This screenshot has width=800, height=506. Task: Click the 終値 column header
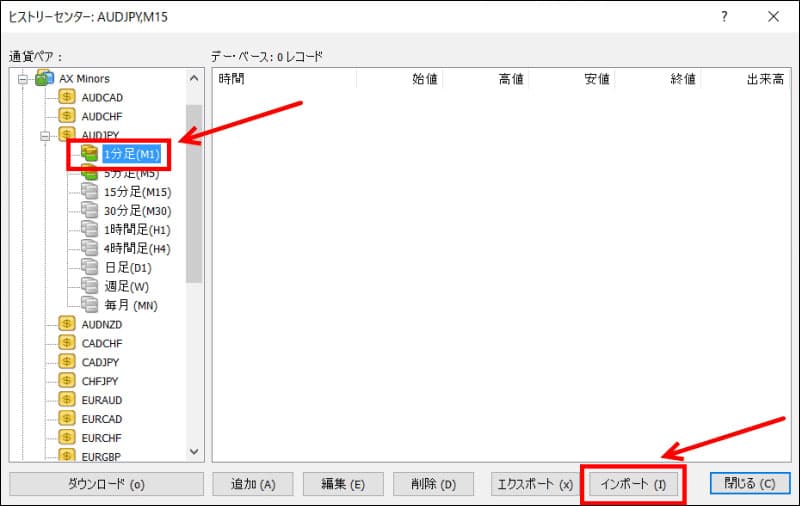[x=658, y=79]
